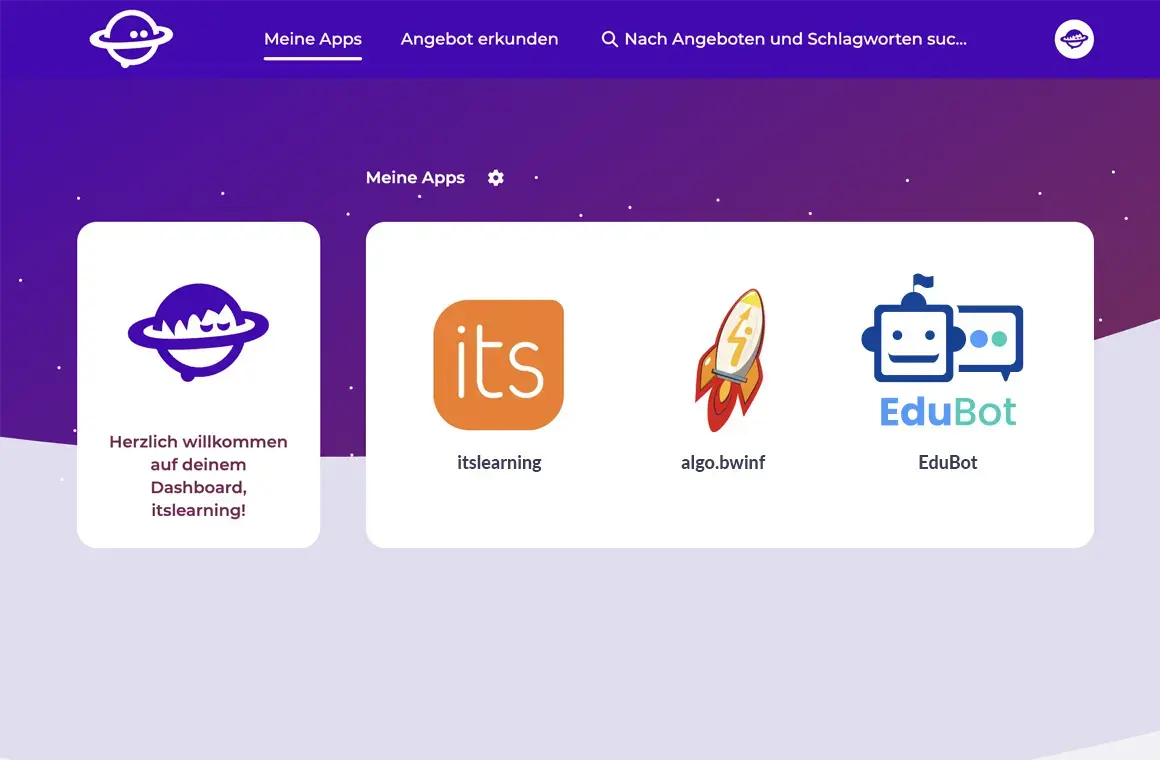Click the orange its logo tile

click(498, 364)
